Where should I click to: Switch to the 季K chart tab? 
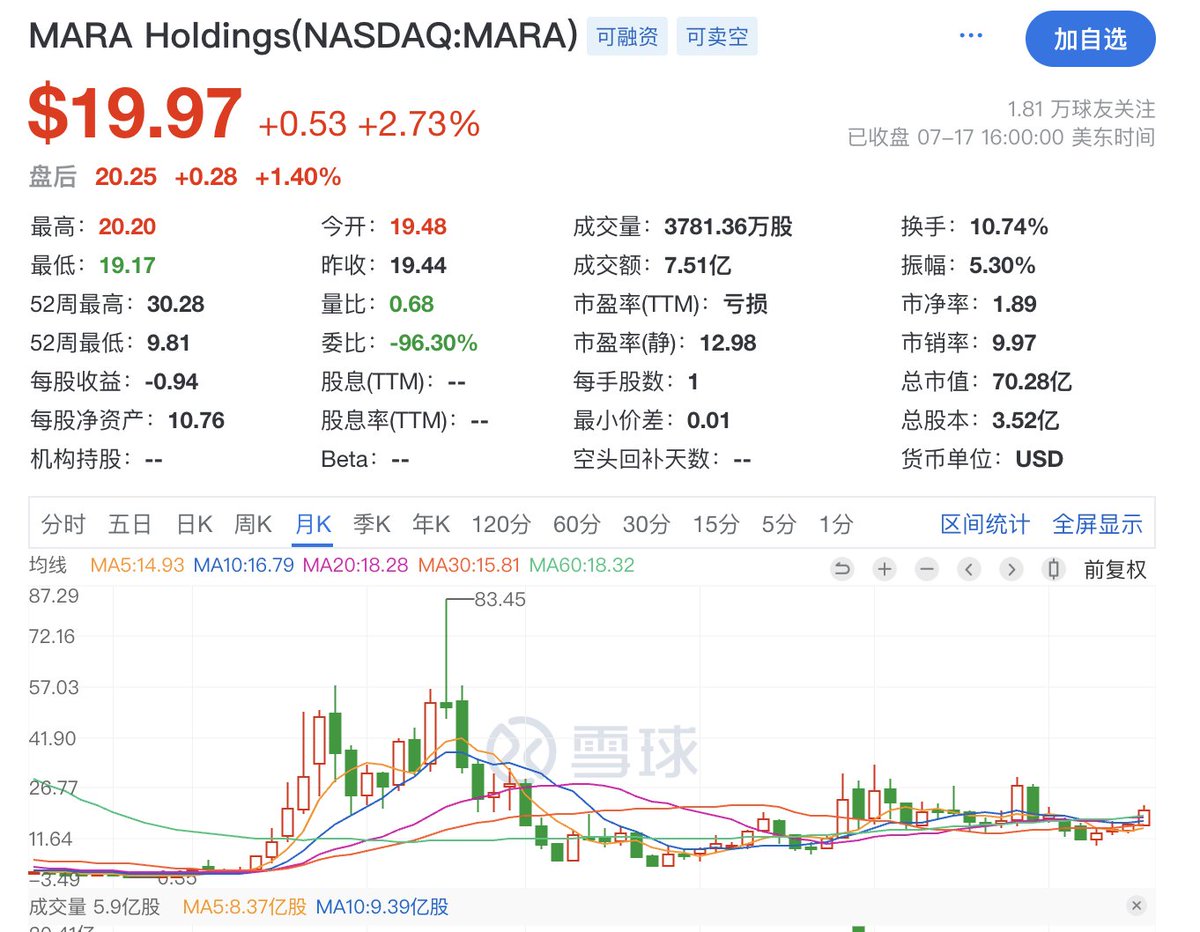click(372, 524)
